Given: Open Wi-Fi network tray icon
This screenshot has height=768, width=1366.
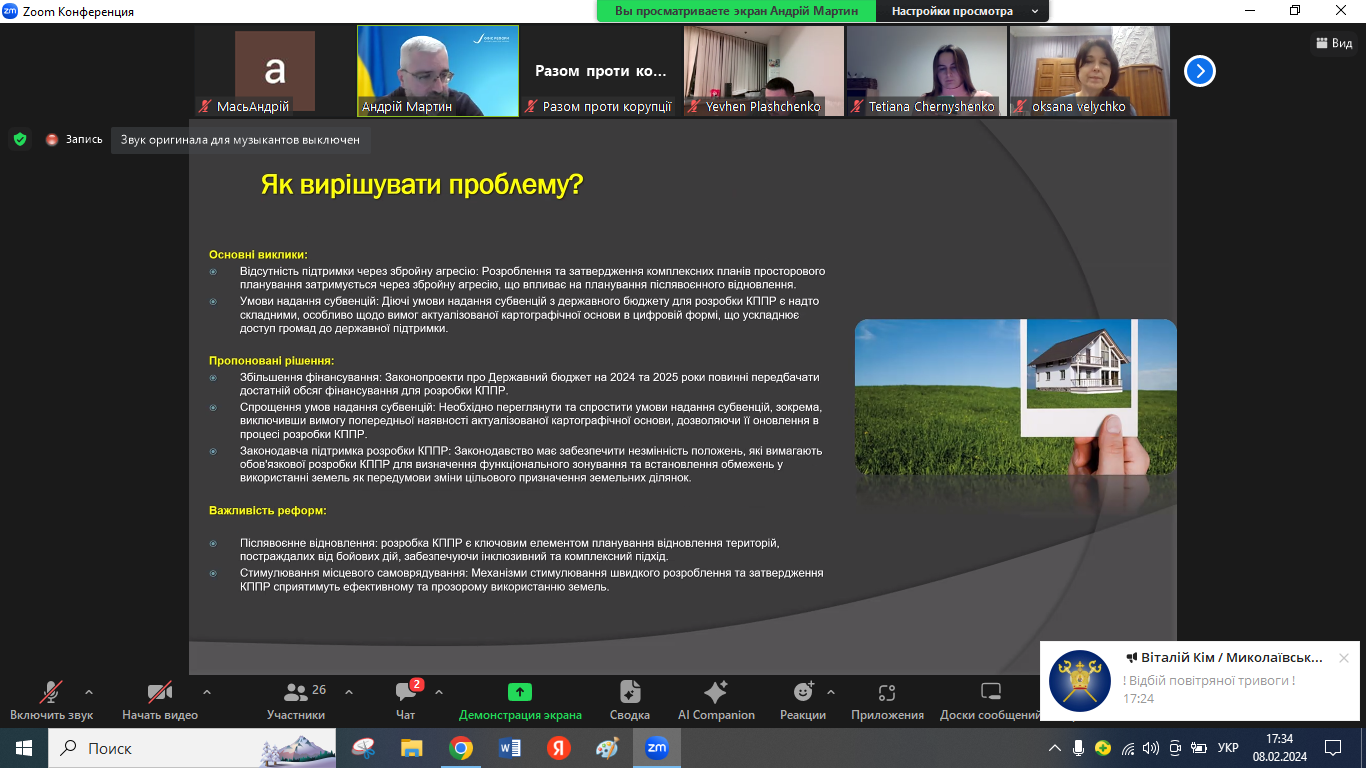Looking at the screenshot, I should click(1128, 748).
